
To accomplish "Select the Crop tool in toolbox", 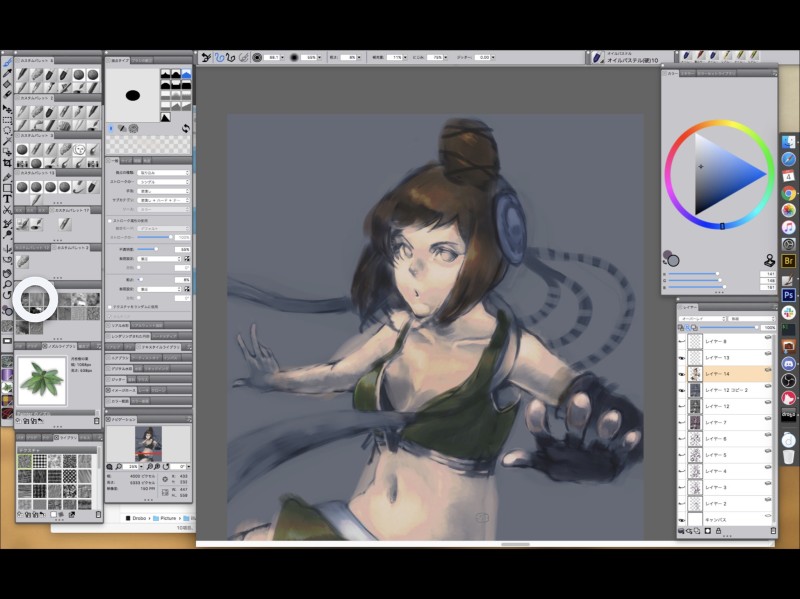I will [7, 163].
